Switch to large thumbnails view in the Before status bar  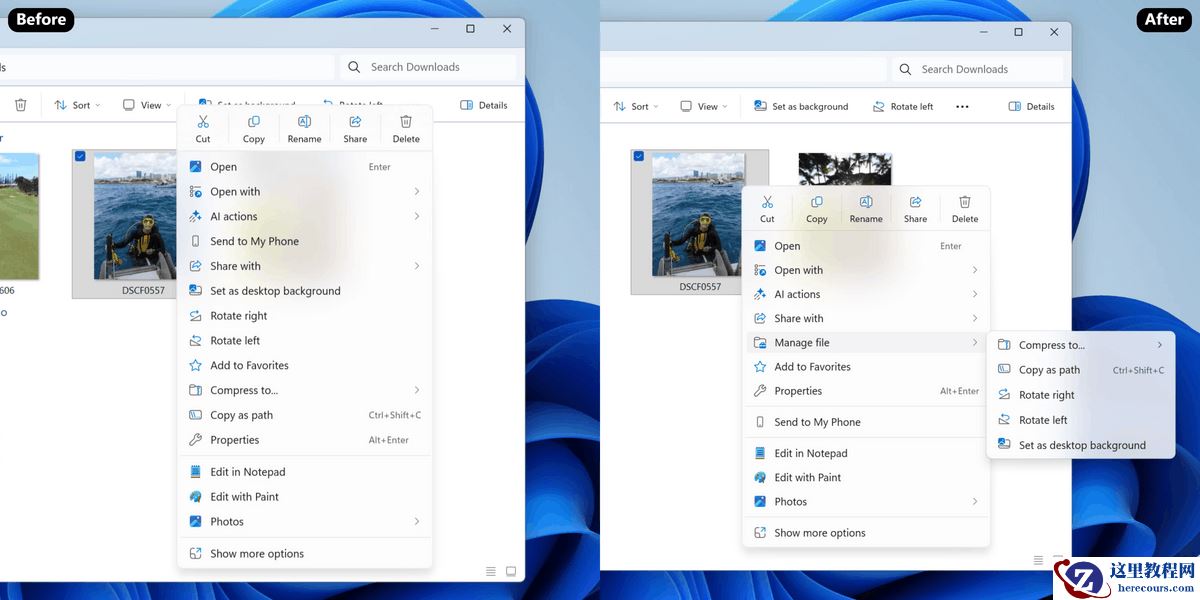coord(511,571)
